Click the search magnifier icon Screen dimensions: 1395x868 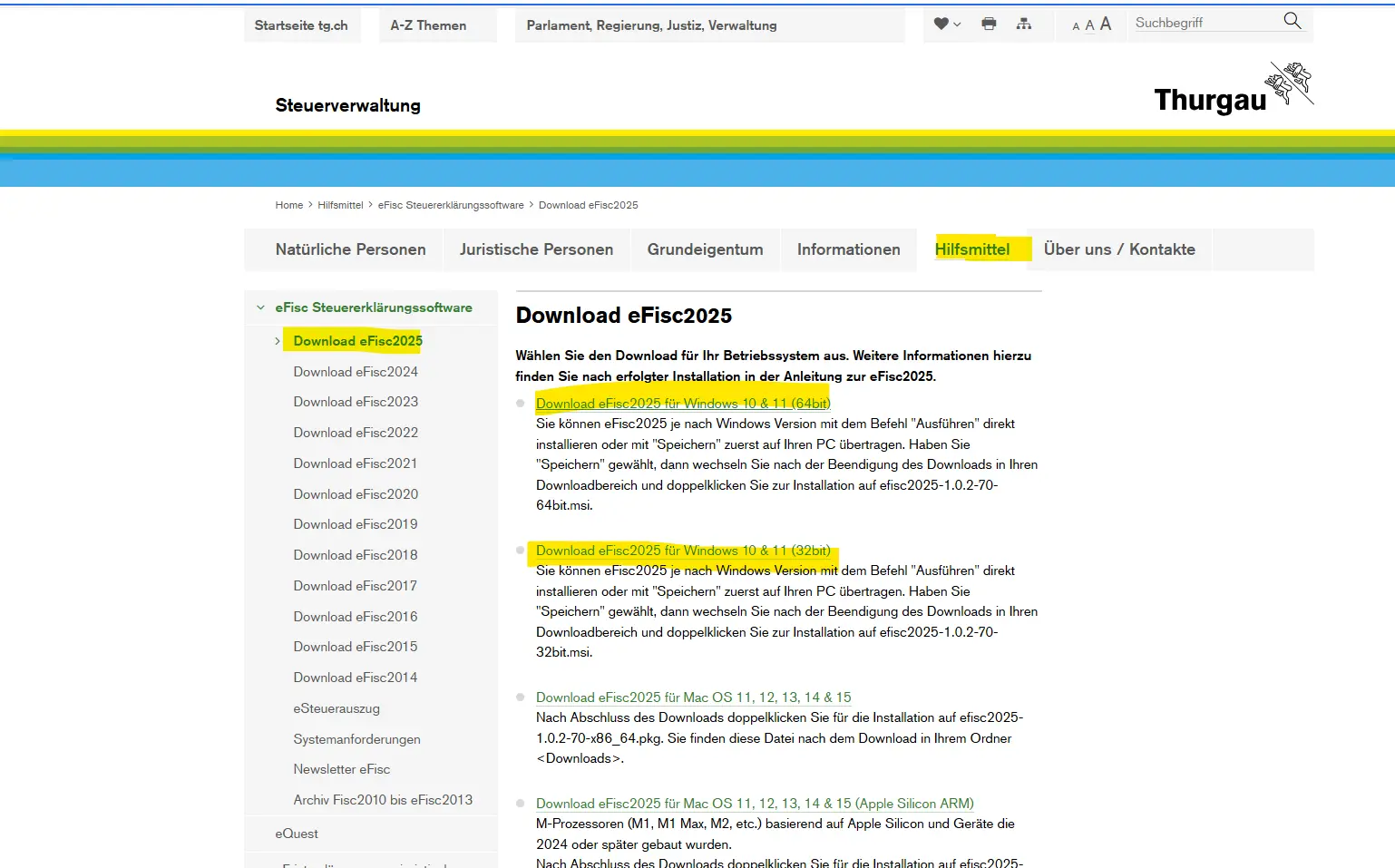1292,20
